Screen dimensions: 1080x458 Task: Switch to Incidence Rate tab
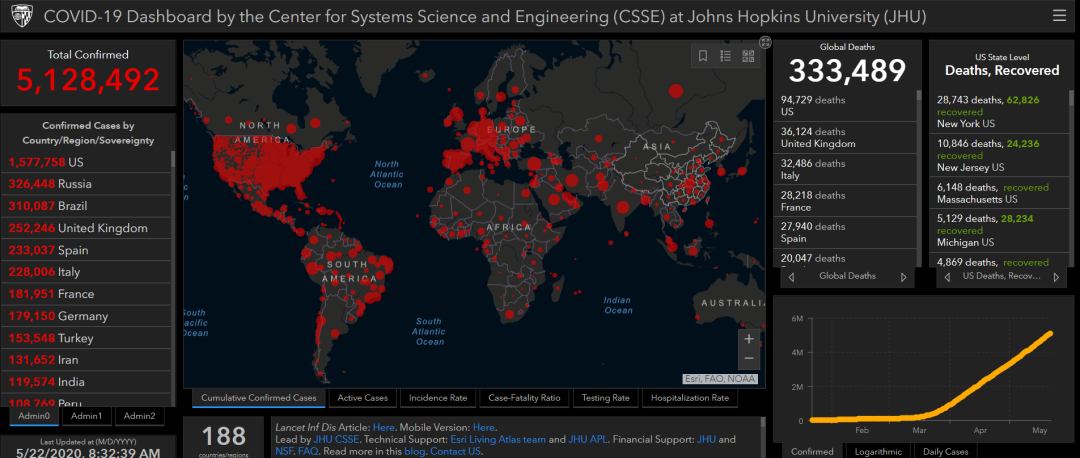tap(438, 398)
